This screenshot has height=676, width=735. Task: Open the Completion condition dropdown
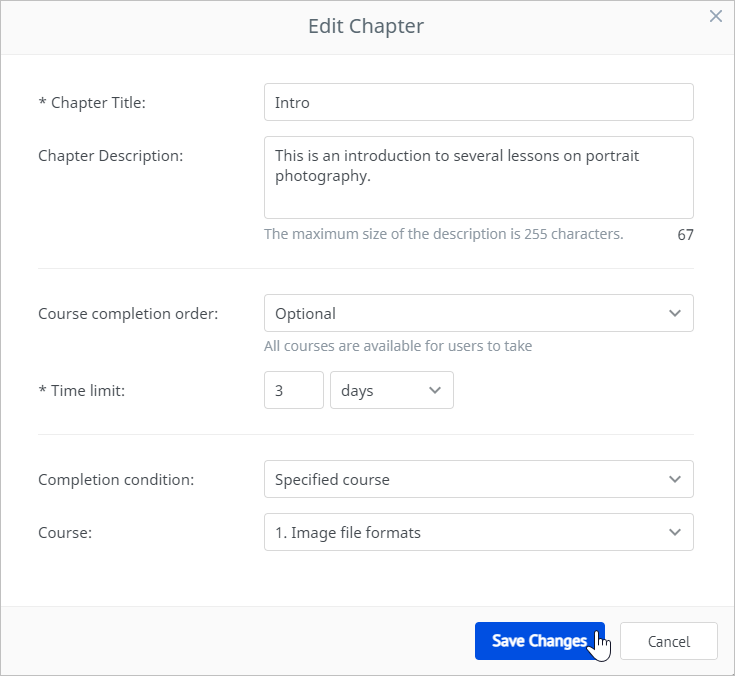[x=478, y=480]
